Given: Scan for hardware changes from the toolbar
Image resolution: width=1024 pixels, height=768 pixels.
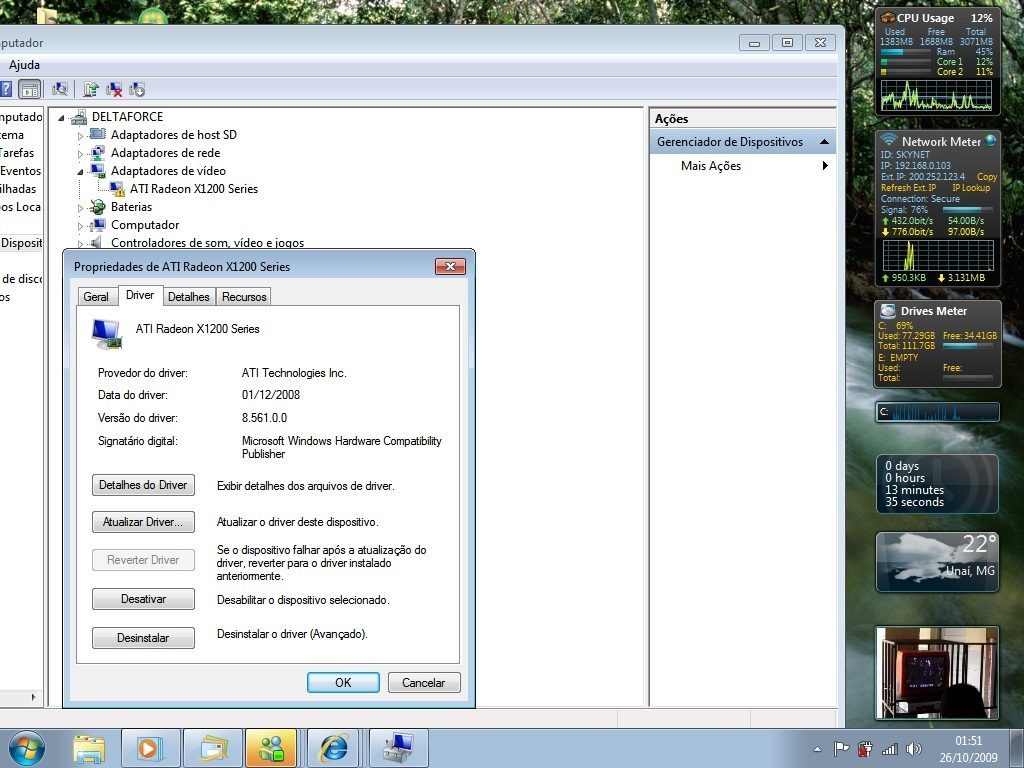Looking at the screenshot, I should coord(60,89).
